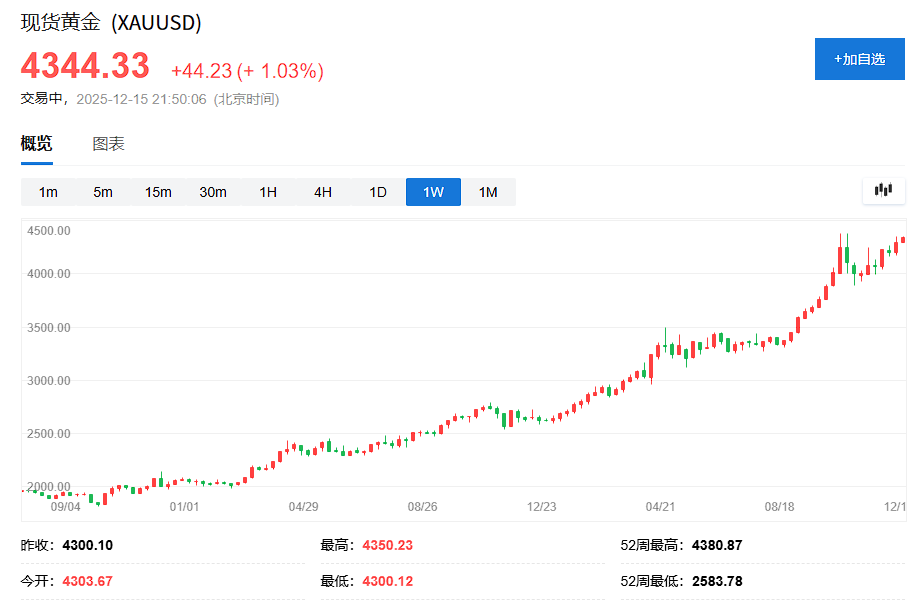The height and width of the screenshot is (602, 918).
Task: Switch to the 图表 tab
Action: pos(107,143)
